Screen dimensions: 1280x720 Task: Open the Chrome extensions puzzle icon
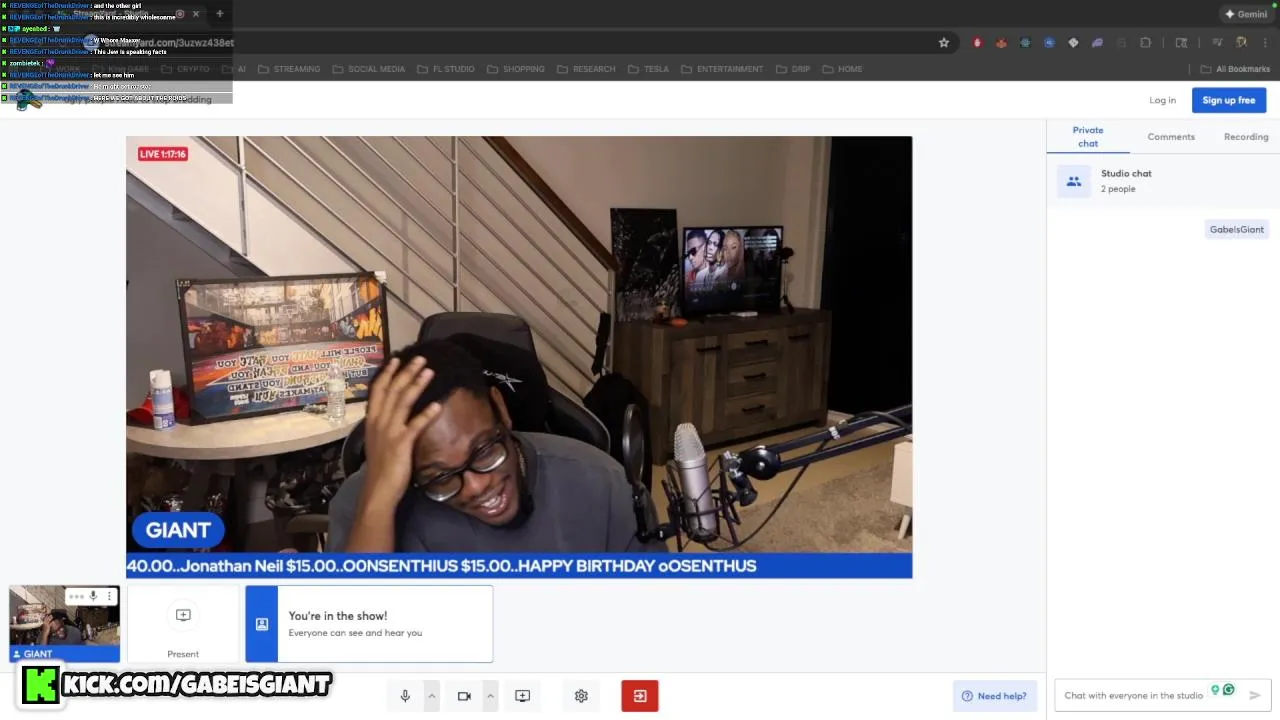(x=1146, y=43)
